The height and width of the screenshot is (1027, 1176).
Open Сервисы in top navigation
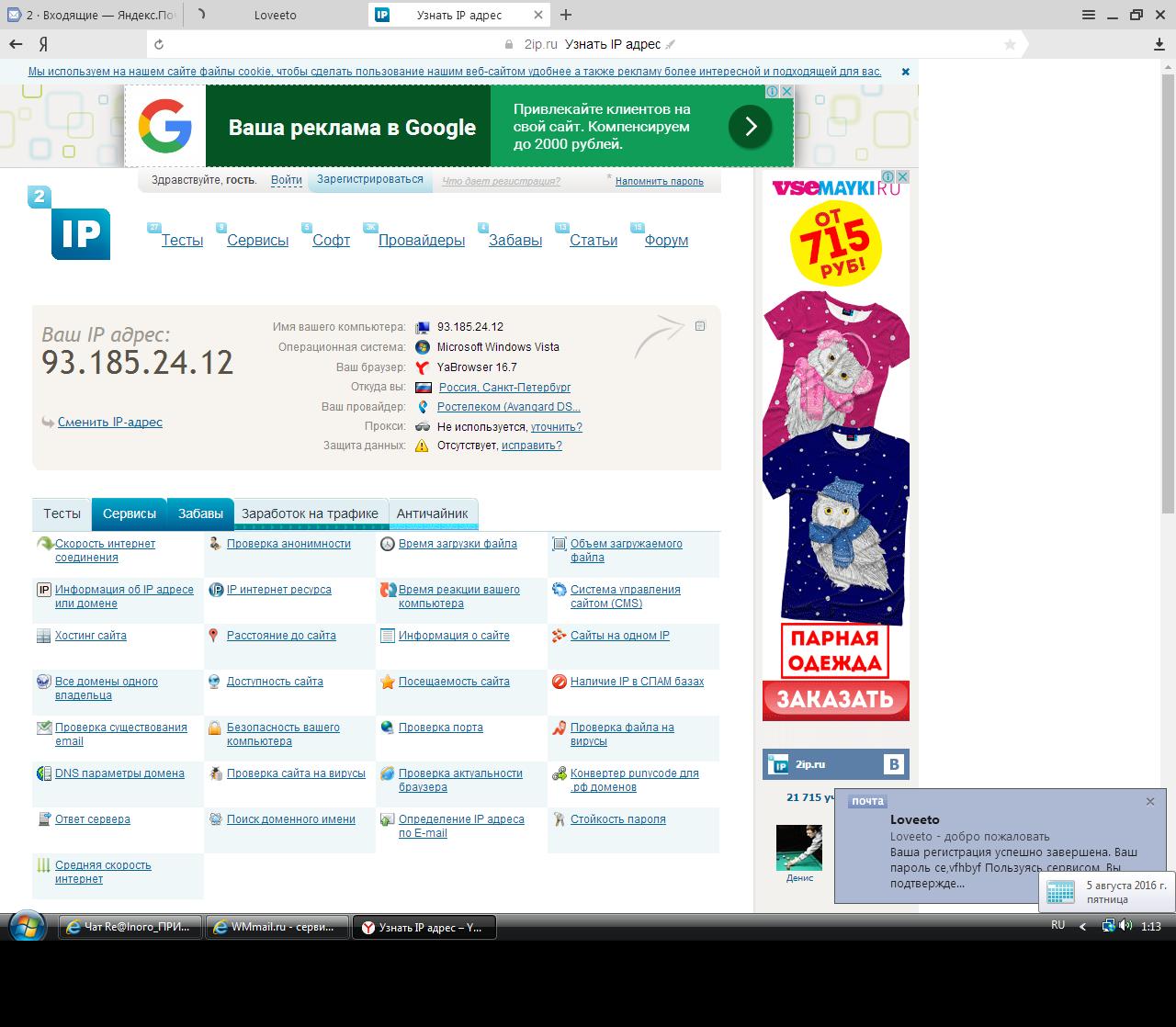point(258,240)
